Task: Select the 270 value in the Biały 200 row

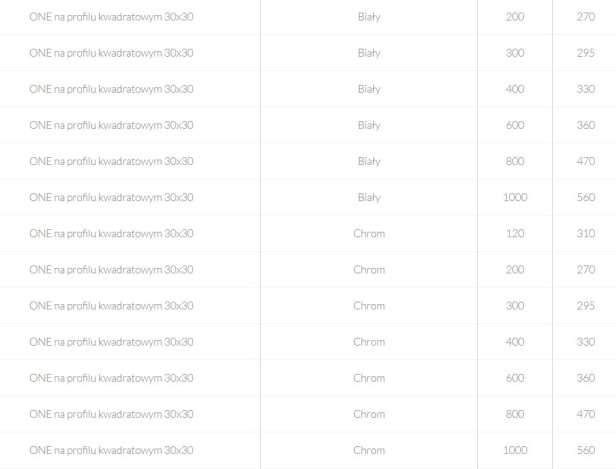Action: [x=585, y=17]
